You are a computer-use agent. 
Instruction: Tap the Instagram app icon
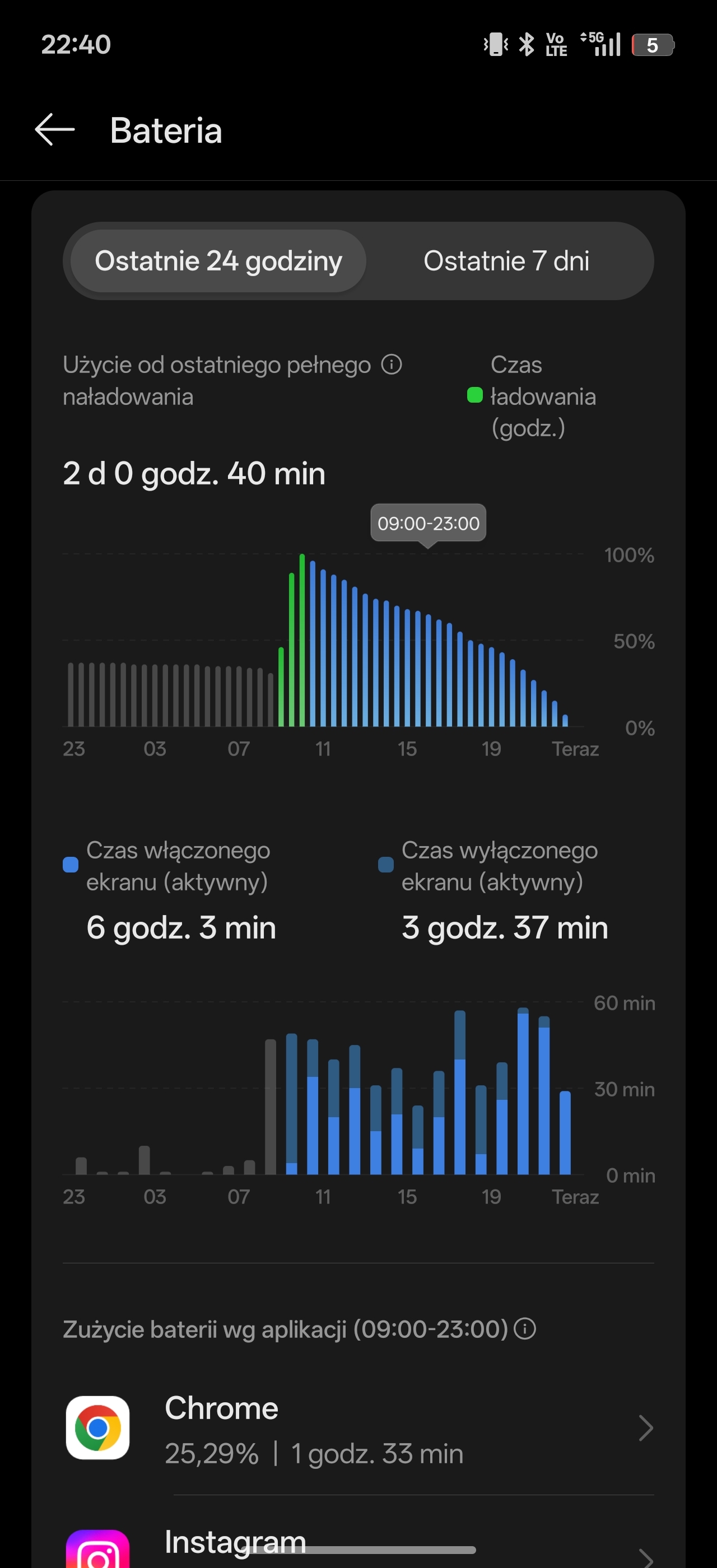97,1548
